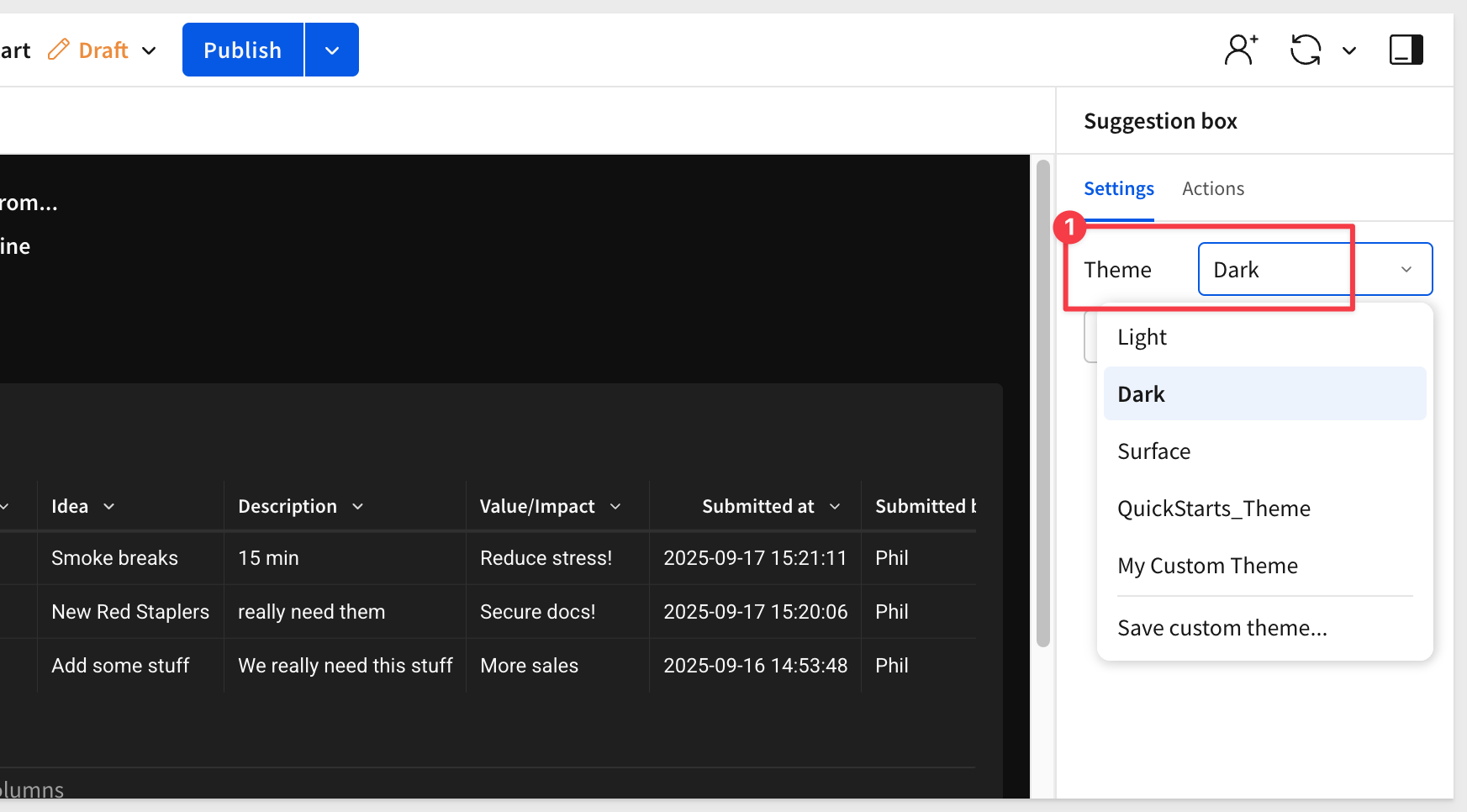Click Save custom theme... option
The width and height of the screenshot is (1467, 812).
tap(1222, 628)
